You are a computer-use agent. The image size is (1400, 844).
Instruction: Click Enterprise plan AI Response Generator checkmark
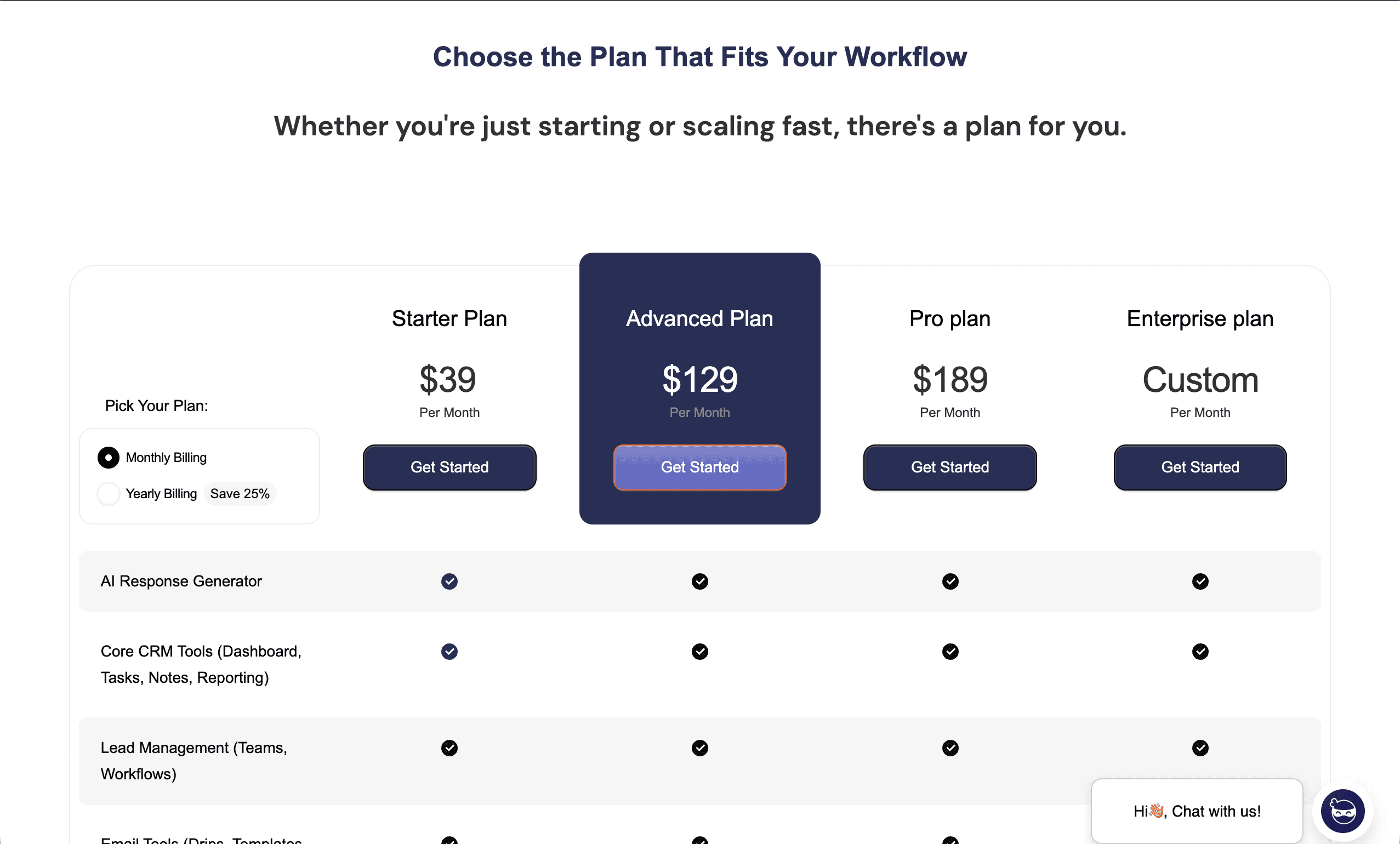coord(1200,581)
